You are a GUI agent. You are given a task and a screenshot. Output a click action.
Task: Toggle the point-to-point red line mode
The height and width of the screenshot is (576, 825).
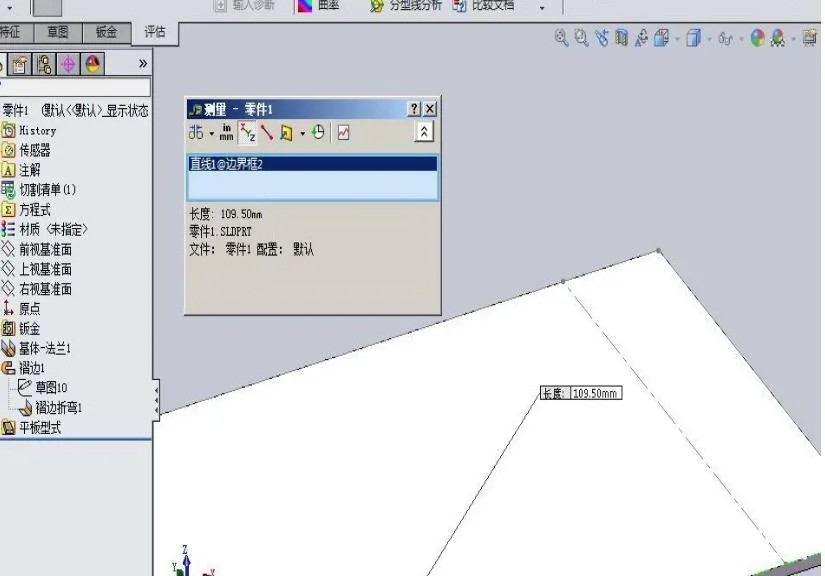point(267,133)
